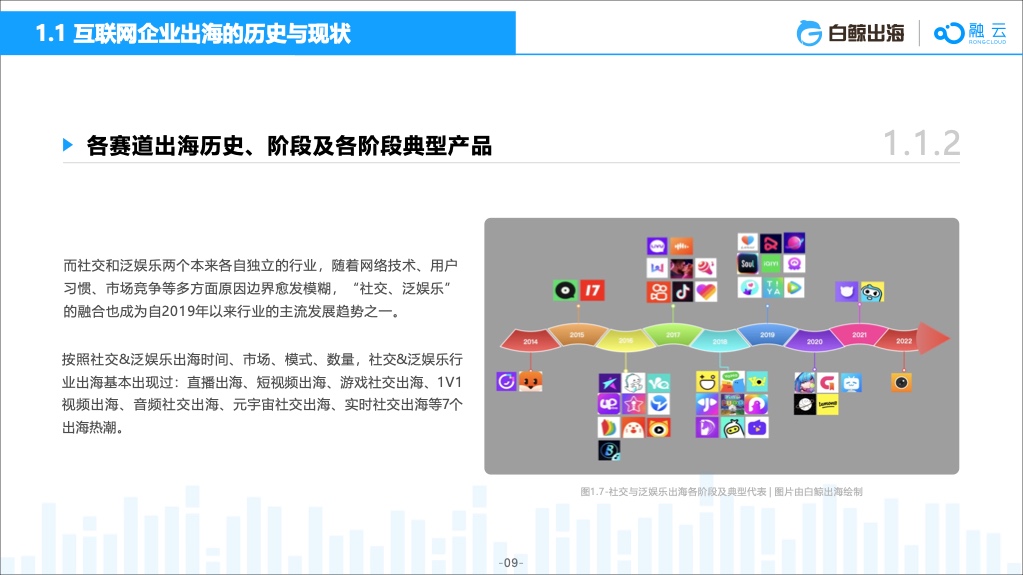Click the TIYA app icon
The image size is (1023, 575).
point(772,288)
